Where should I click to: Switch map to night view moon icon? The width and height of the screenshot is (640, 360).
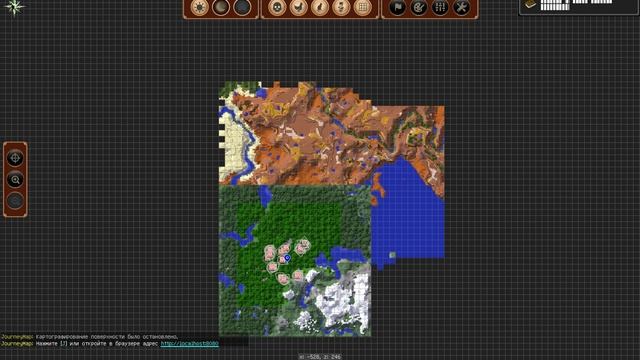(x=221, y=7)
